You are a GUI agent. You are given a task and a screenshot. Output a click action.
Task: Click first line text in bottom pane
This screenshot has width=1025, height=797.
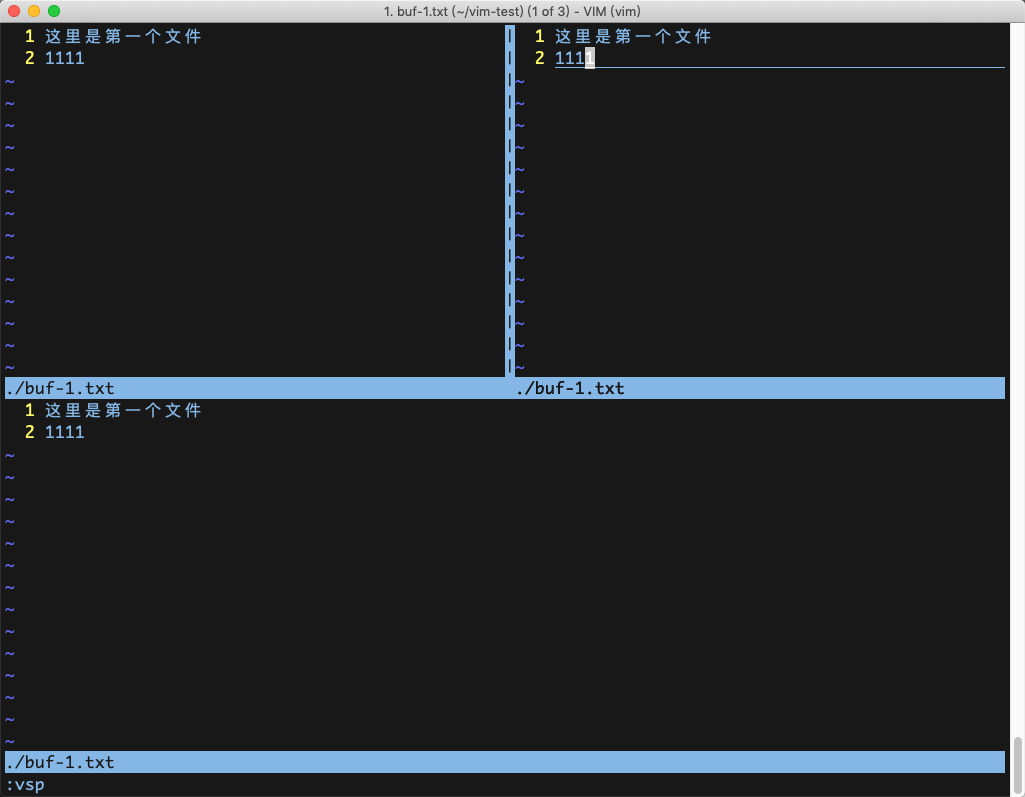[x=123, y=411]
